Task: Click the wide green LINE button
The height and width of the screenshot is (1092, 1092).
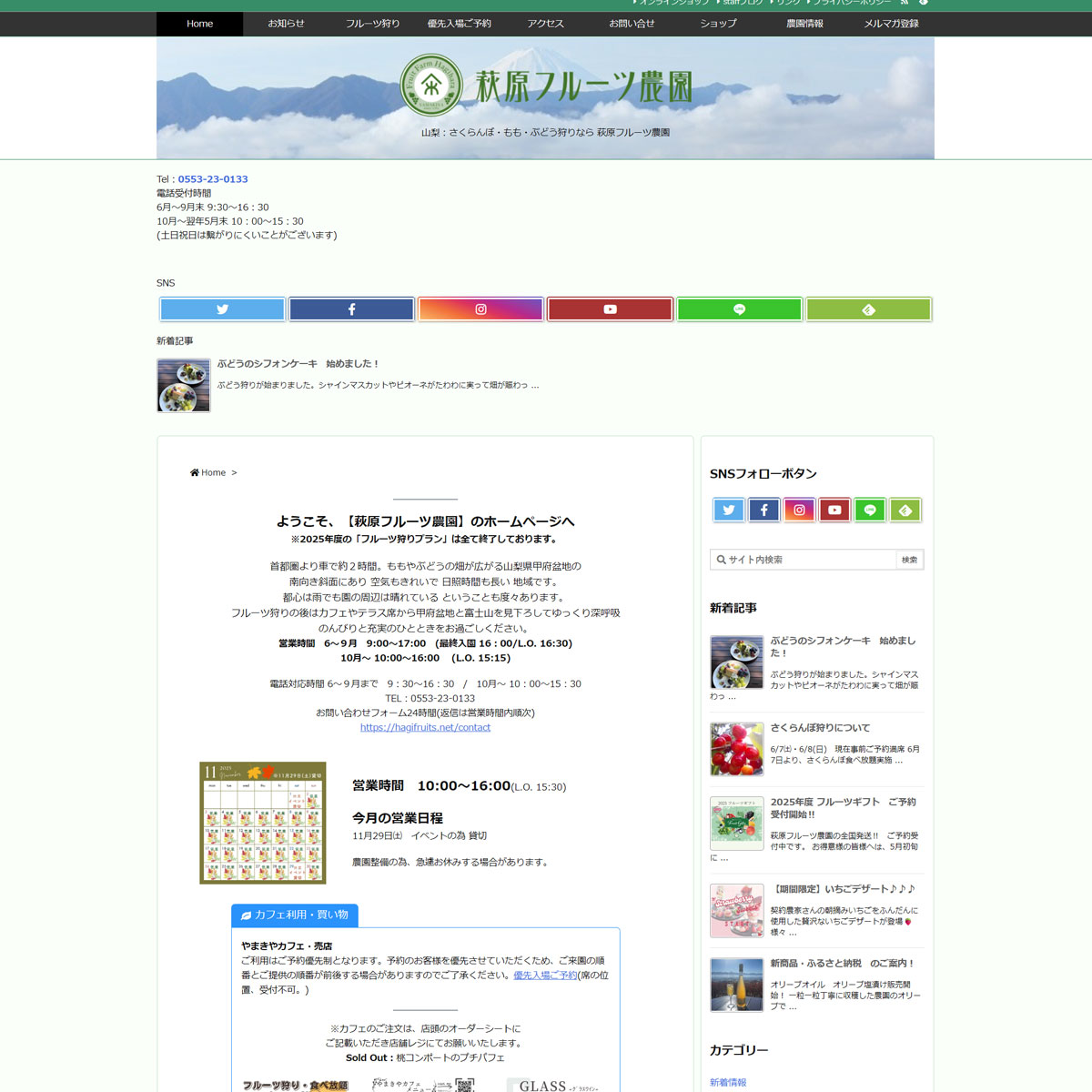Action: coord(739,309)
